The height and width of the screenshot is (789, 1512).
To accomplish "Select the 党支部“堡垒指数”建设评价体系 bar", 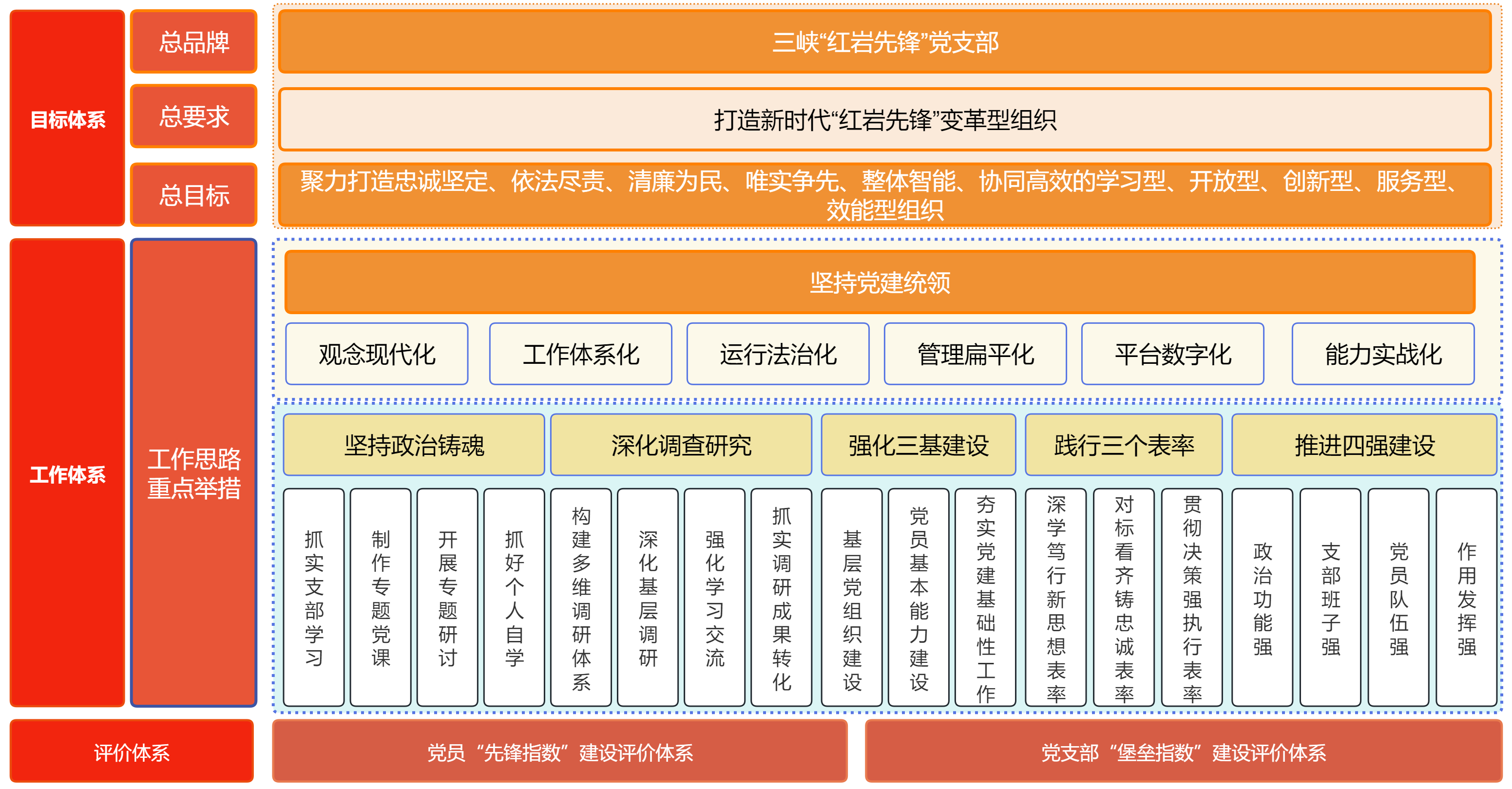I will 1183,751.
